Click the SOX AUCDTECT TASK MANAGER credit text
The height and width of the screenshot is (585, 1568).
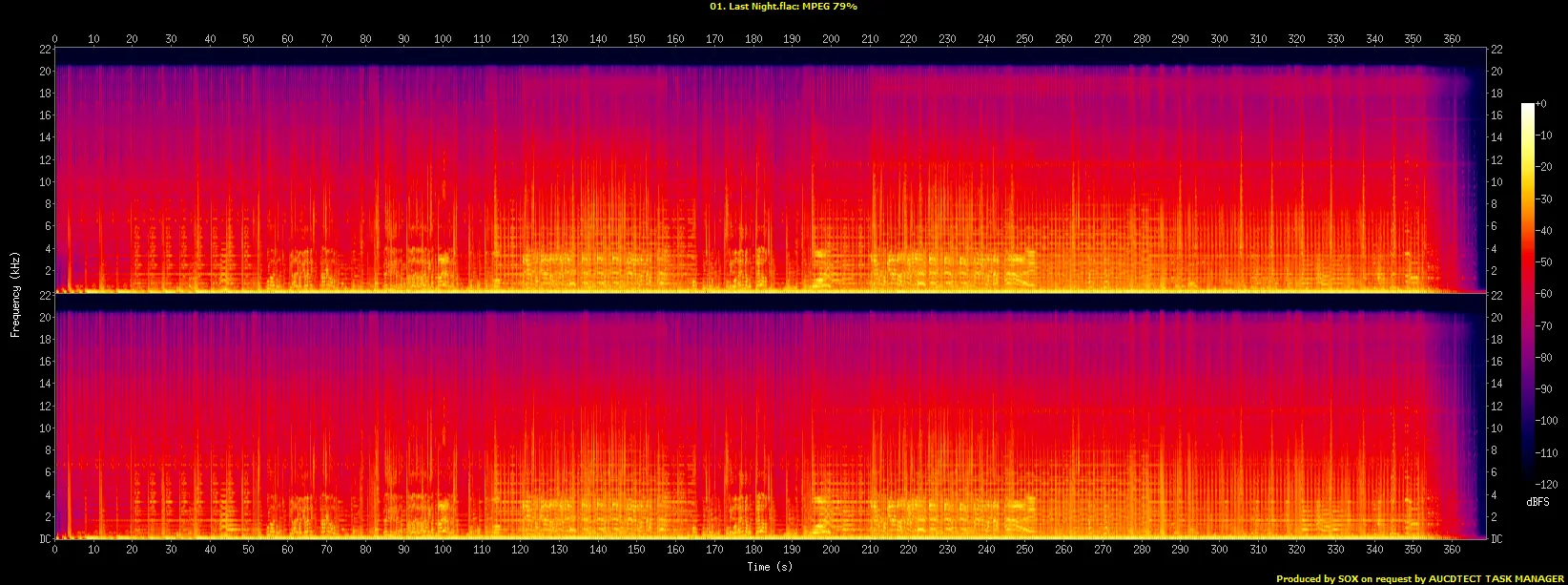(x=1419, y=578)
